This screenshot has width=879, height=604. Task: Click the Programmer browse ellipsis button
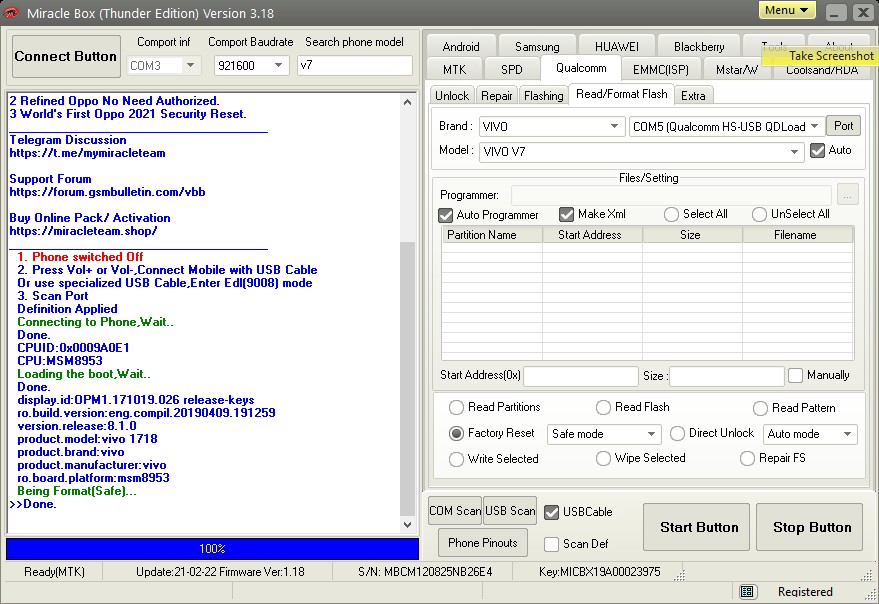(847, 195)
